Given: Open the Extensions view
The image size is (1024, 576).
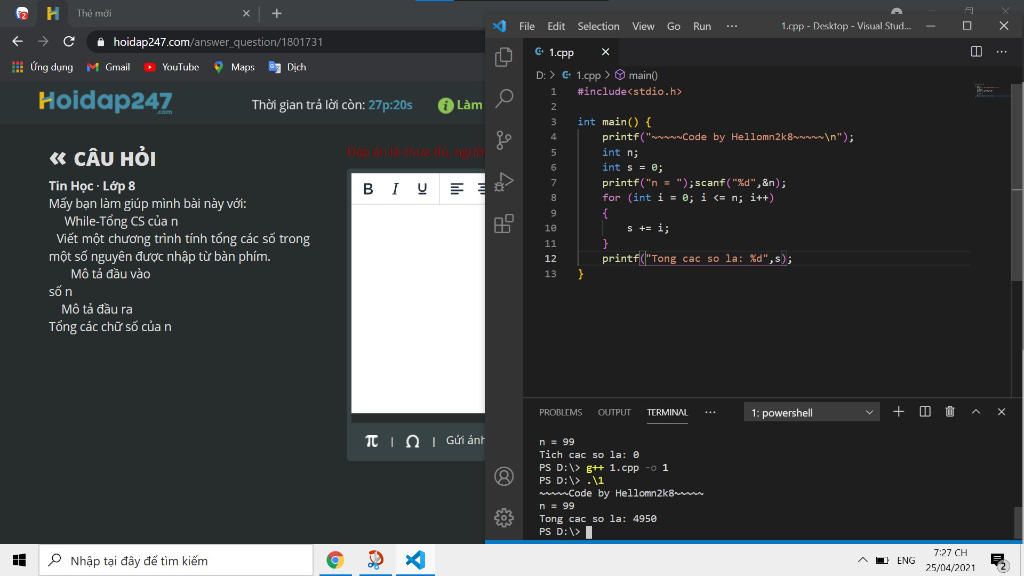Looking at the screenshot, I should coord(504,223).
